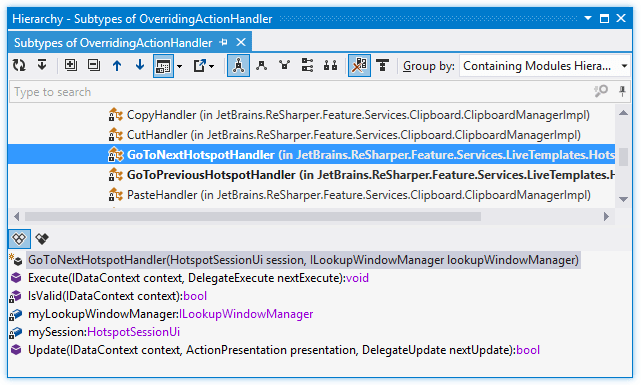Click the Collapse All icon in the toolbar
Viewport: 642px width, 385px height.
pos(94,65)
